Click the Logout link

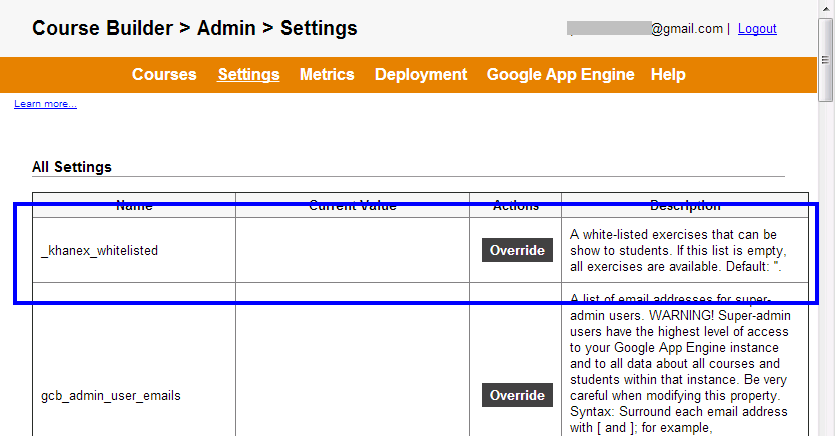(x=757, y=29)
